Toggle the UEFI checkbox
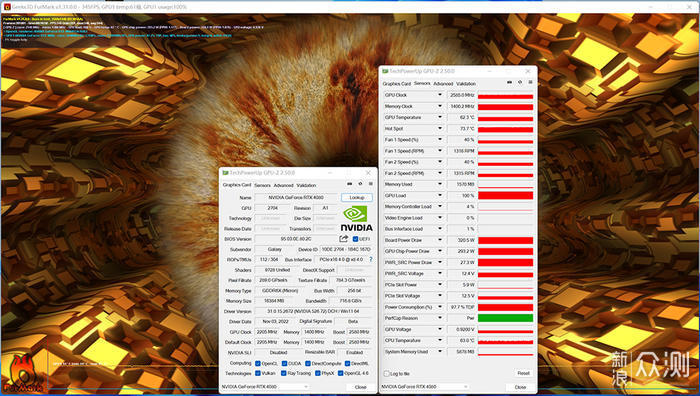700x396 pixels. pos(355,239)
